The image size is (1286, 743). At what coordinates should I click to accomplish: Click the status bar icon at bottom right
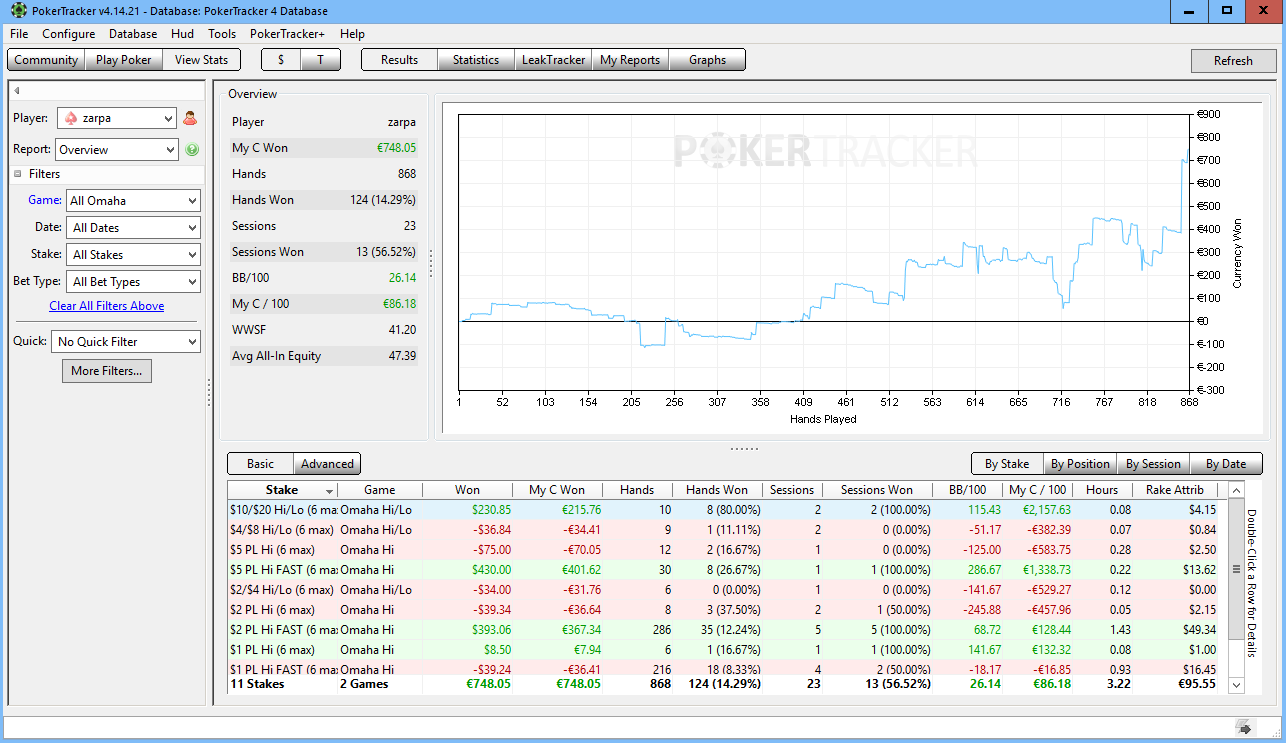1243,727
